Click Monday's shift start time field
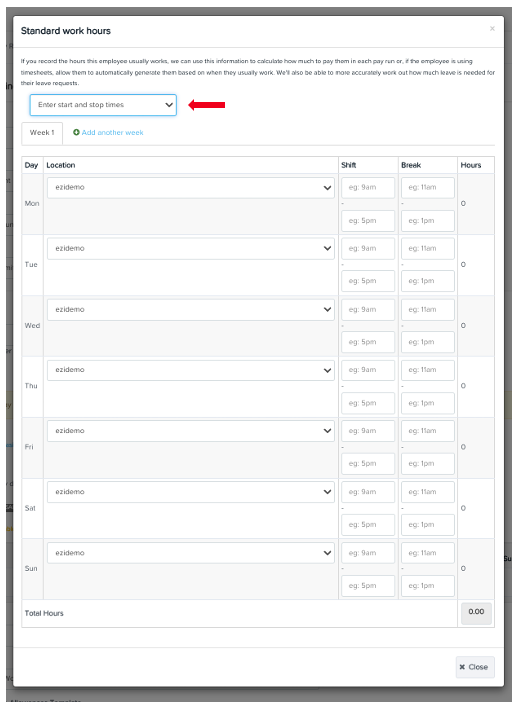The height and width of the screenshot is (723, 520). tap(368, 188)
